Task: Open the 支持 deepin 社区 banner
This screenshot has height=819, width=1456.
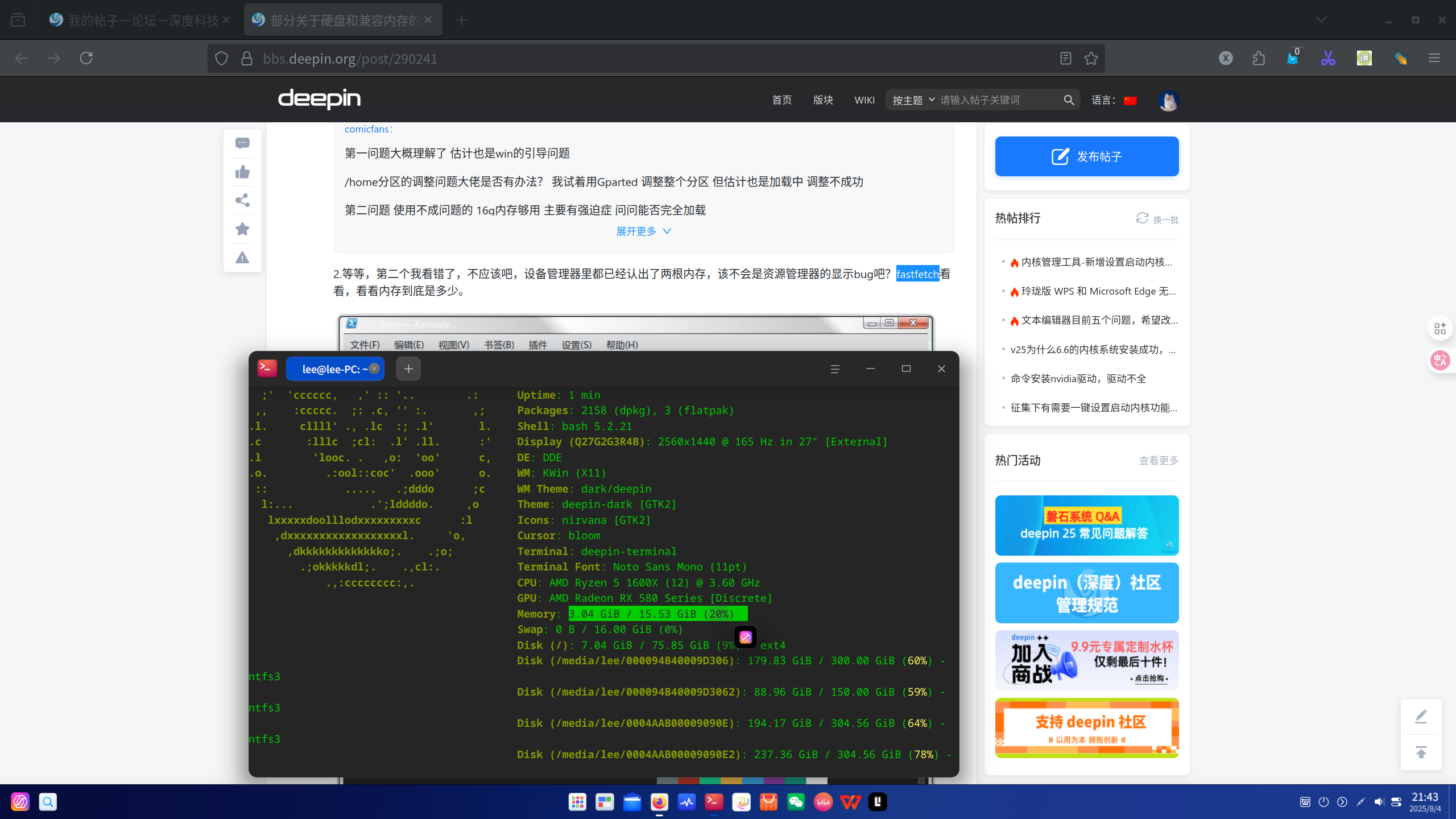Action: pos(1087,728)
